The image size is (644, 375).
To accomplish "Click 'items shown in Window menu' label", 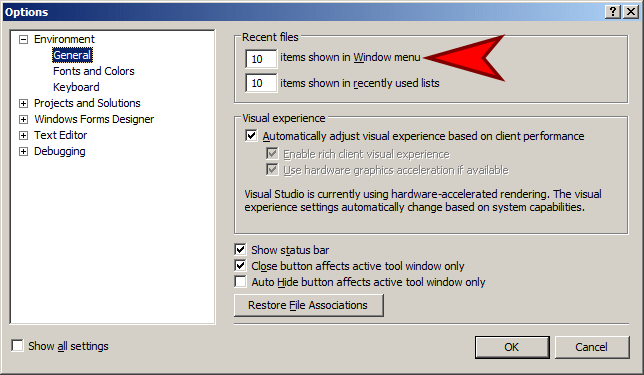I will click(350, 58).
